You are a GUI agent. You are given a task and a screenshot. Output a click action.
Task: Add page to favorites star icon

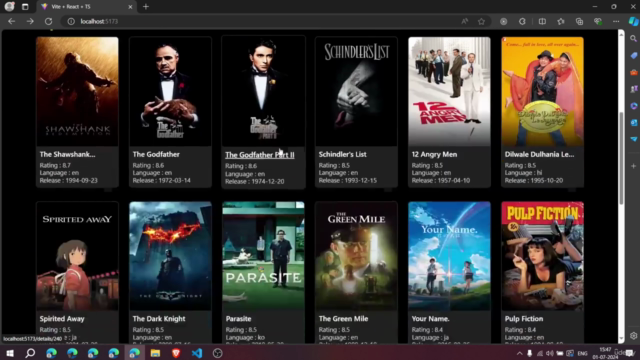[x=482, y=21]
